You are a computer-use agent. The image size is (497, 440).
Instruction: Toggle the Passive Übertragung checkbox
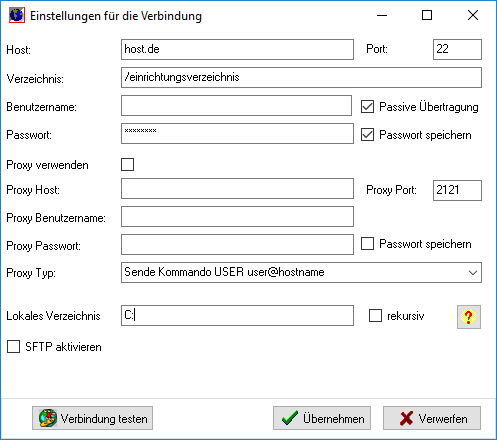367,107
